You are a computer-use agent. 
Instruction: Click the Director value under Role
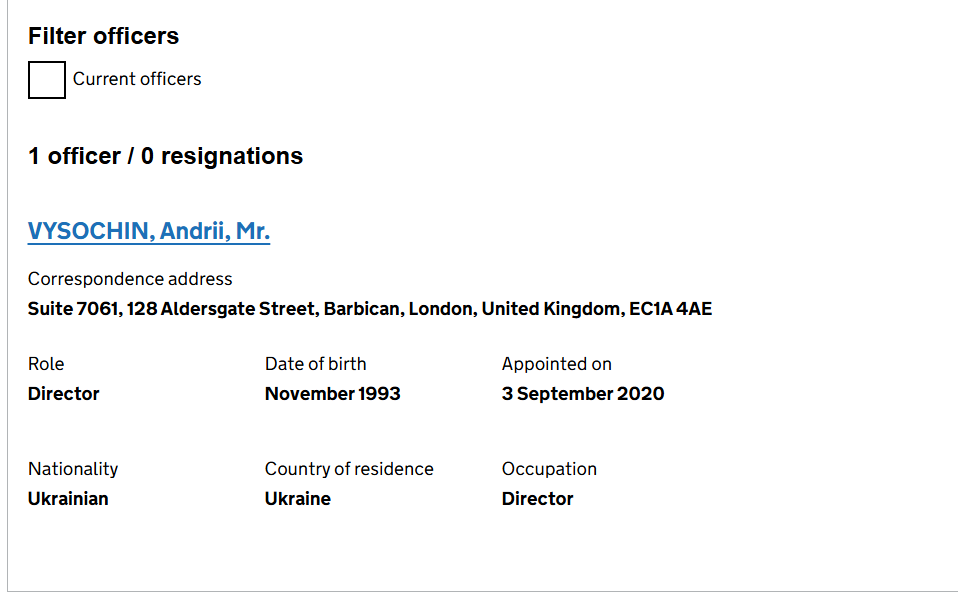64,394
